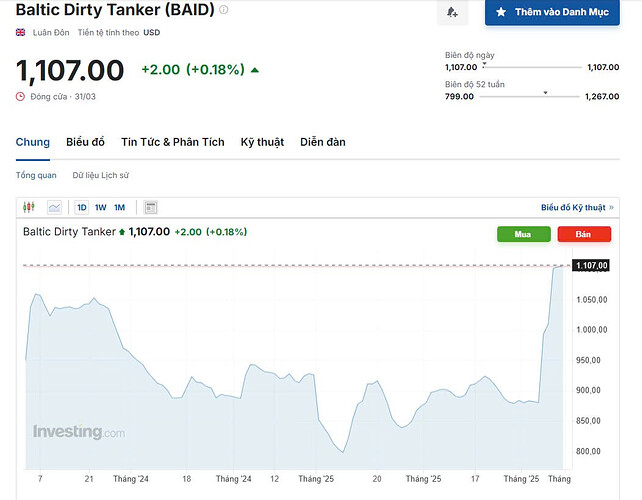
Task: Select the 1D chart interval
Action: tap(82, 207)
